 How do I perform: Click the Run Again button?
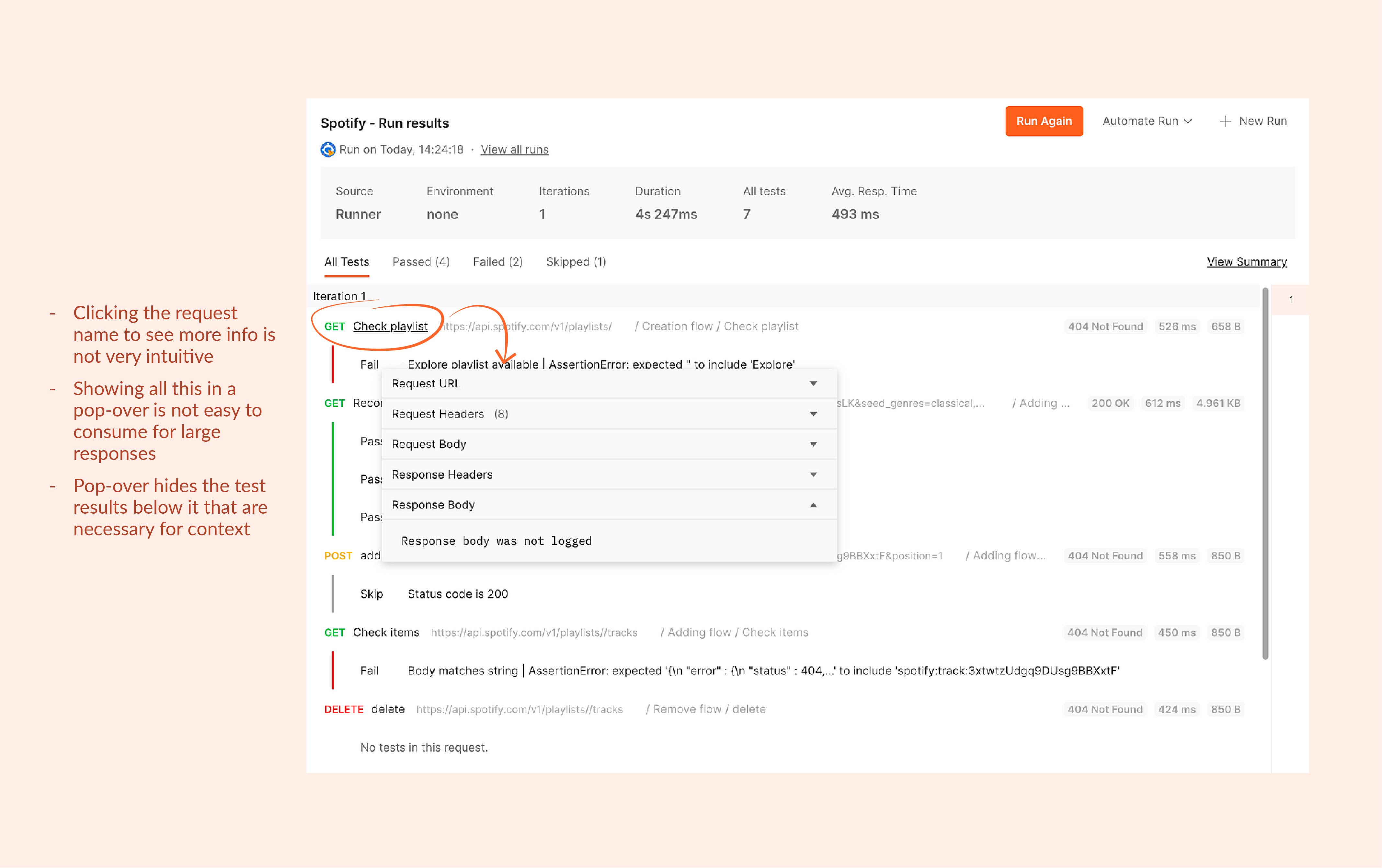(x=1044, y=121)
